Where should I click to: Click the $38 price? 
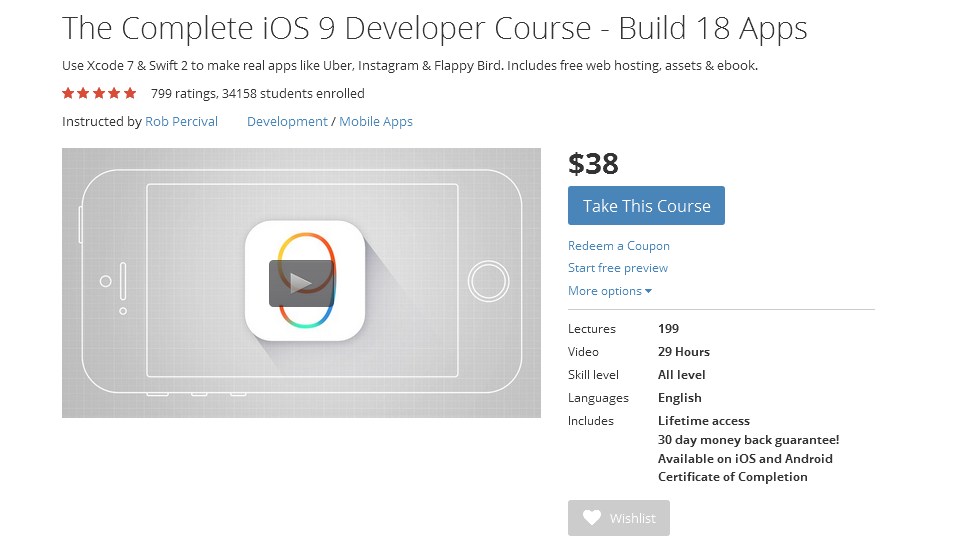[593, 164]
